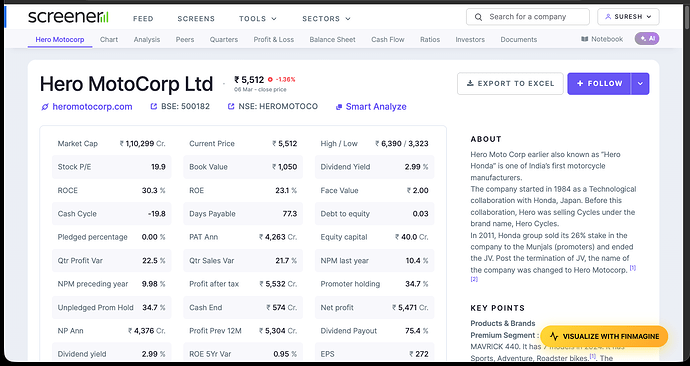Click the Cash End value 574 Cr.
Screen dimensions: 690x366
(282, 307)
